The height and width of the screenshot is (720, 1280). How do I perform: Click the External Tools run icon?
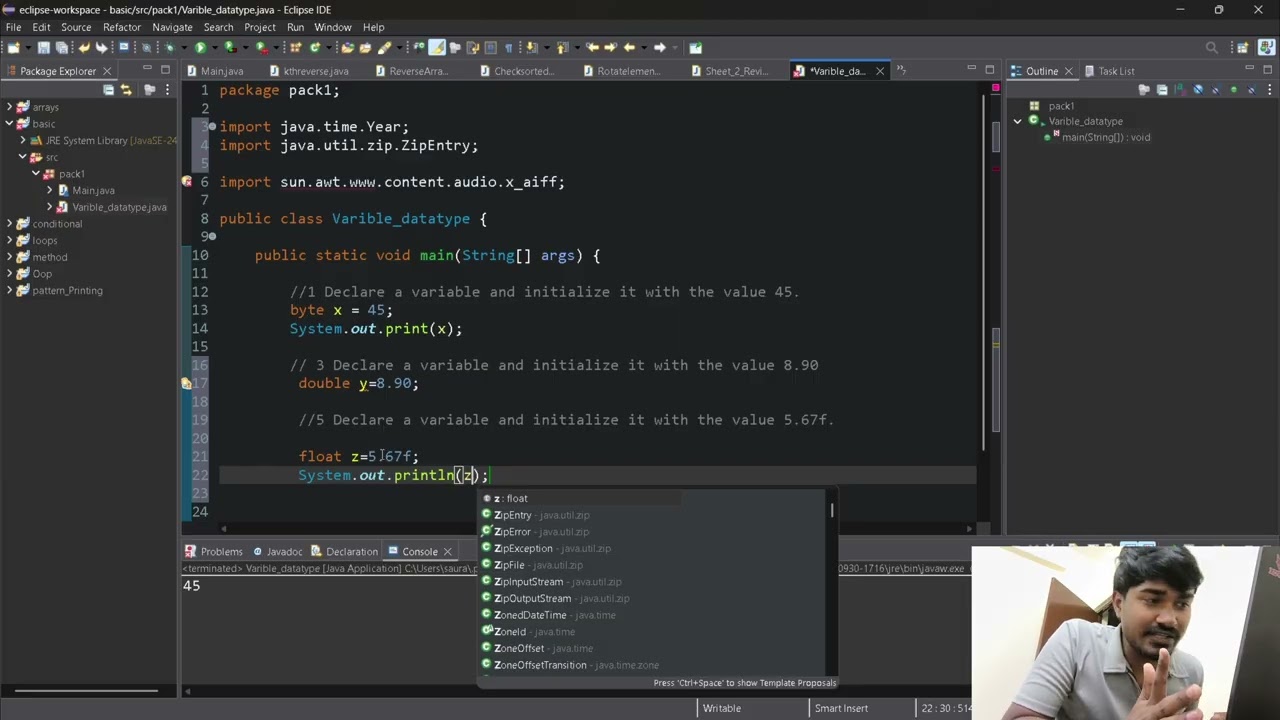tap(262, 47)
